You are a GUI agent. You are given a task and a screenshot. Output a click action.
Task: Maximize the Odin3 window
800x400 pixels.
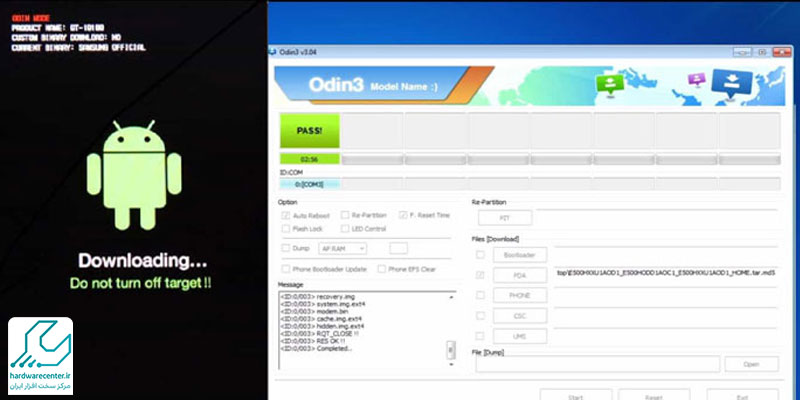tap(762, 52)
